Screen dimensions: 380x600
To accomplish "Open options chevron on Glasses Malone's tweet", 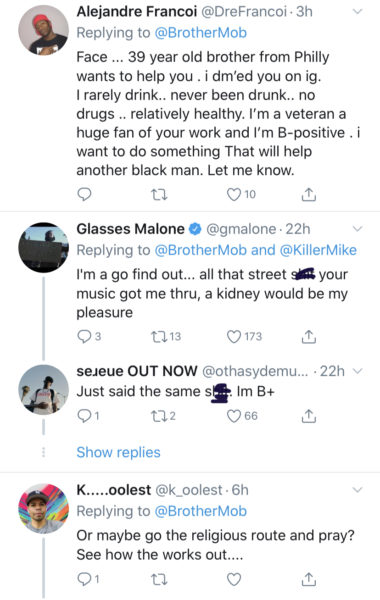I will [357, 229].
